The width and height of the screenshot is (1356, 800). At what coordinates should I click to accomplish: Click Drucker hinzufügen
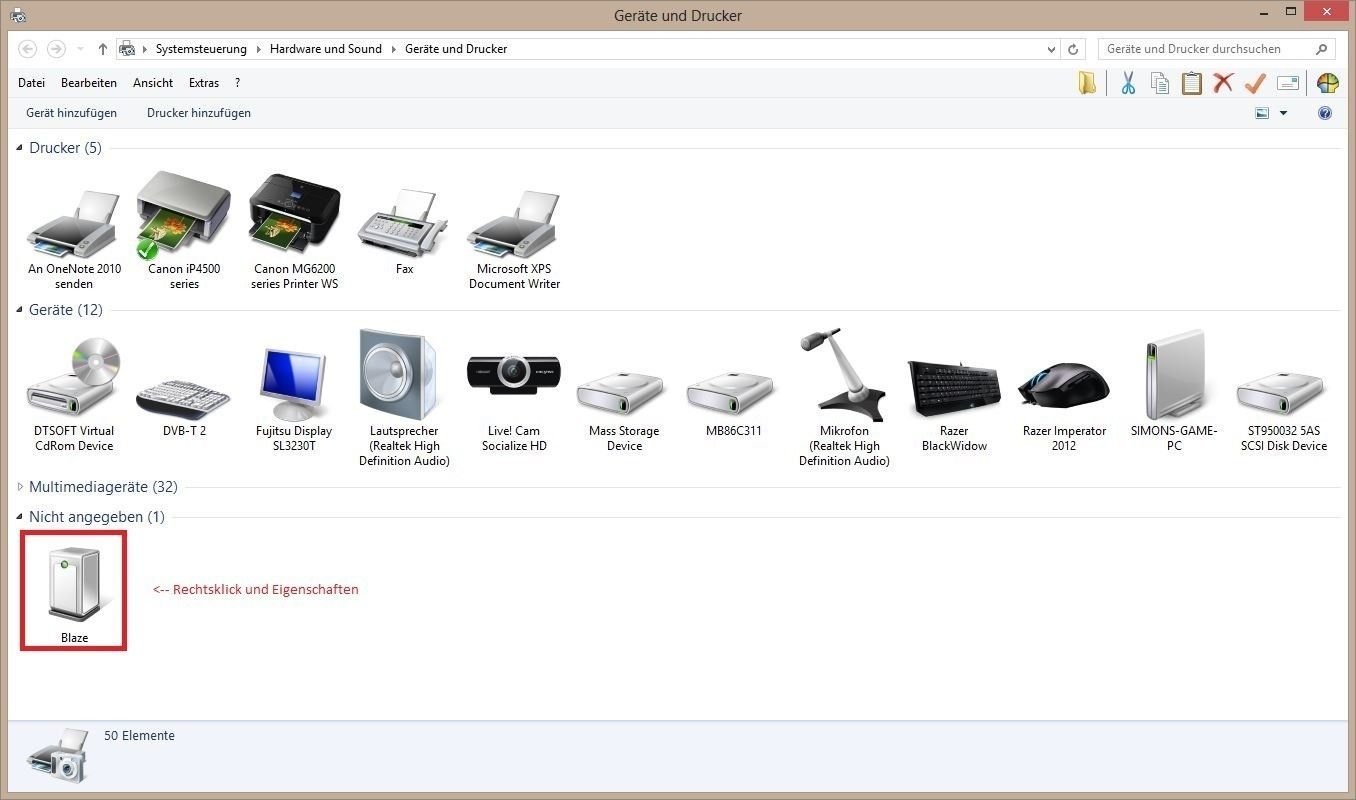coord(199,113)
